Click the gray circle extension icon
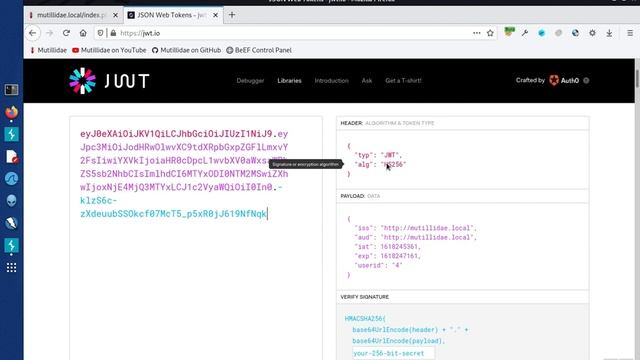This screenshot has width=640, height=360. pyautogui.click(x=558, y=33)
